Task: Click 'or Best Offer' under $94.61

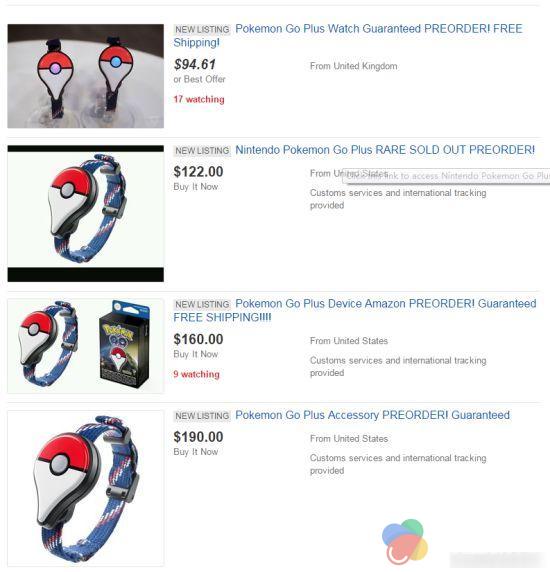Action: point(200,79)
